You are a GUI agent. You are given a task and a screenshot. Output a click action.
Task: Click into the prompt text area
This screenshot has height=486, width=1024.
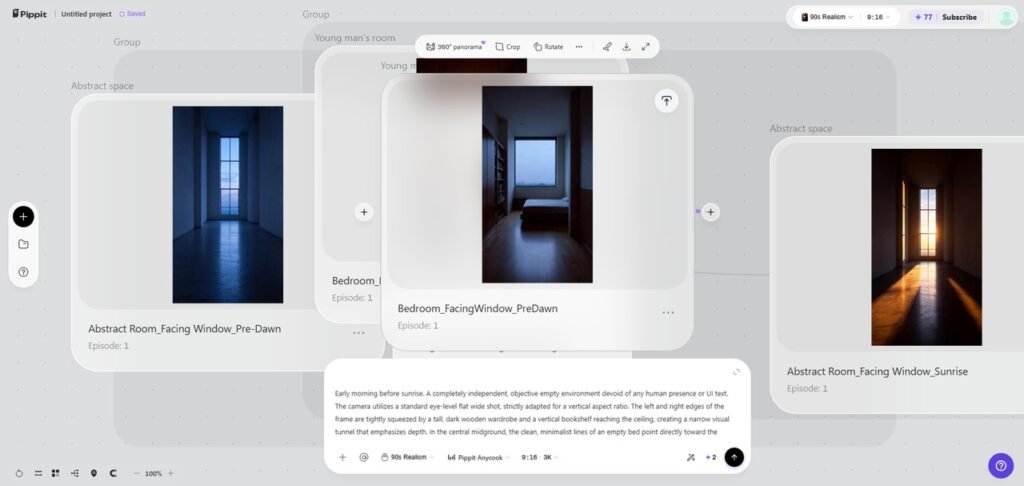532,412
